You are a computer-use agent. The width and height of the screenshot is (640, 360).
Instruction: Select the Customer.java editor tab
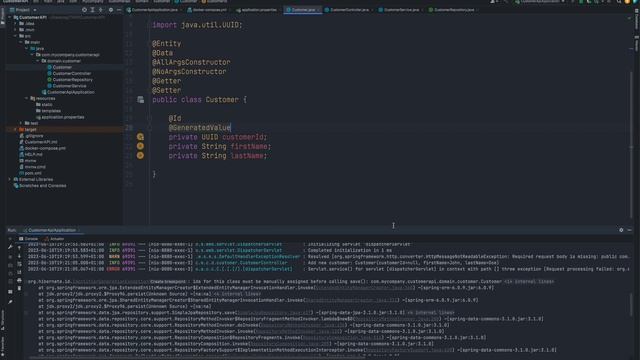coord(303,9)
